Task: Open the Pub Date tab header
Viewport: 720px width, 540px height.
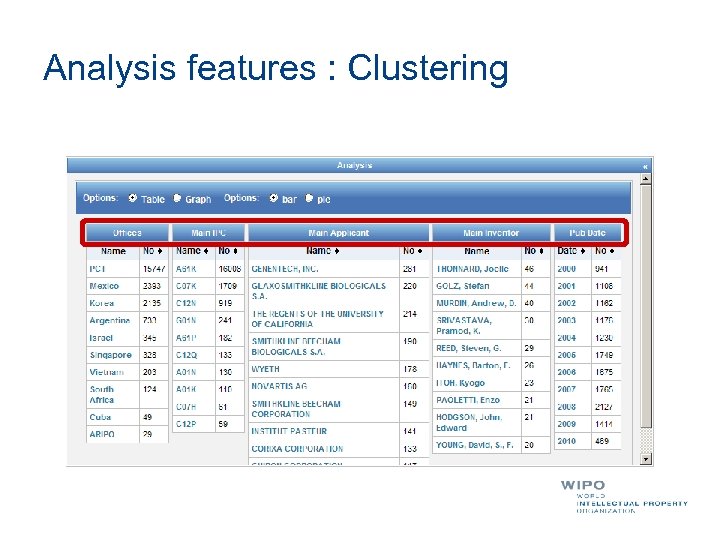Action: pyautogui.click(x=587, y=233)
